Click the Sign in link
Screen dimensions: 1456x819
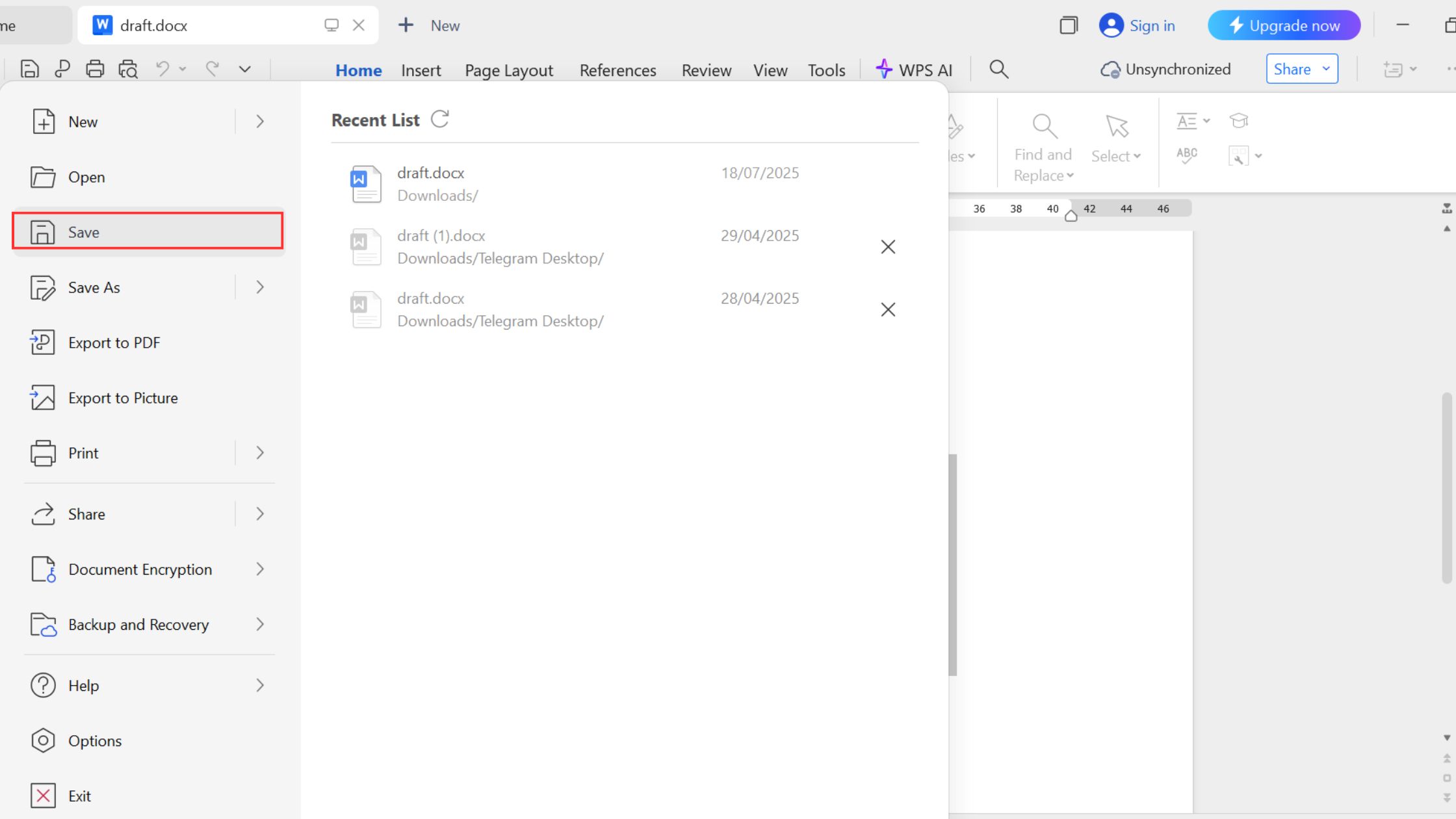point(1137,25)
